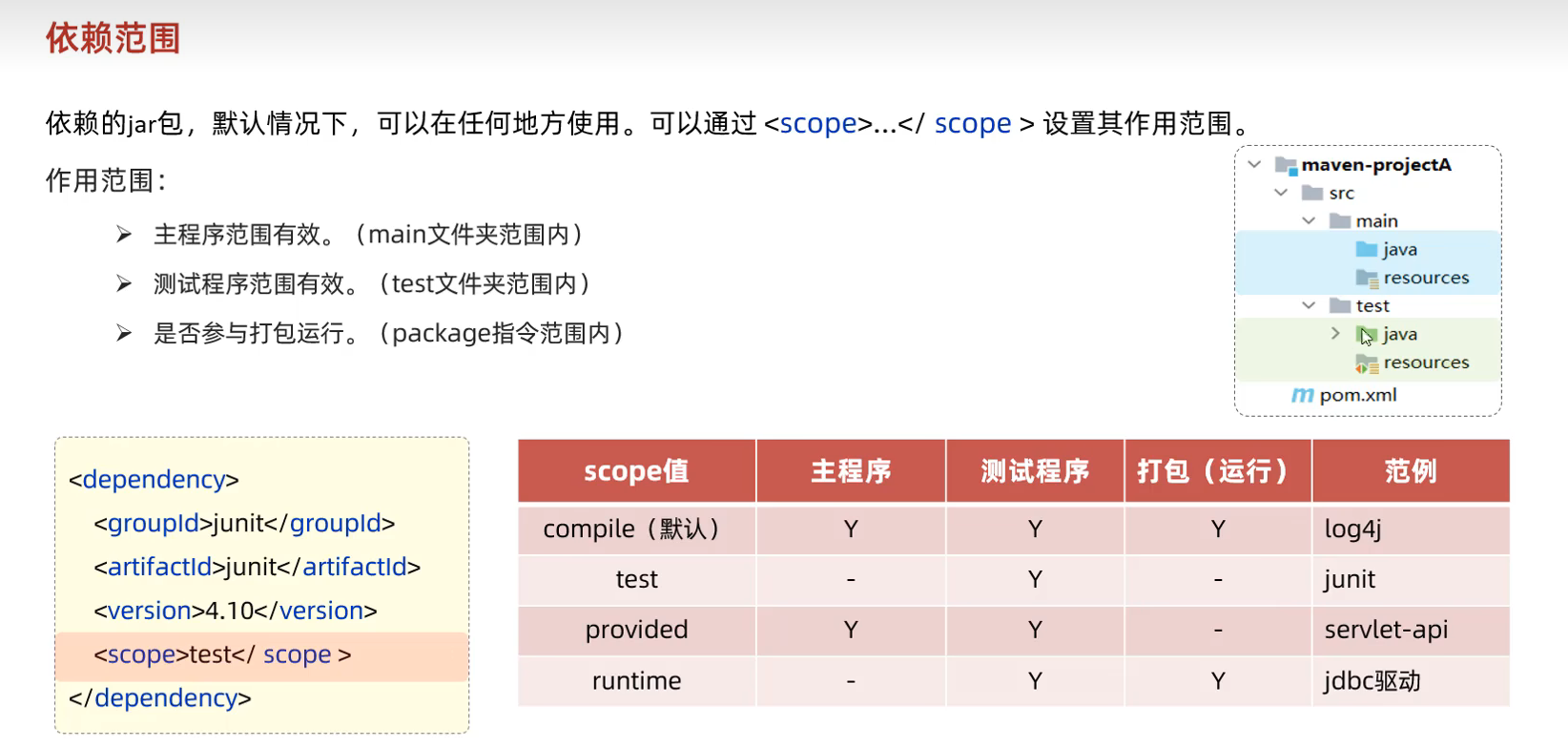The width and height of the screenshot is (1568, 747).
Task: Collapse the main folder chevron
Action: [x=1309, y=221]
